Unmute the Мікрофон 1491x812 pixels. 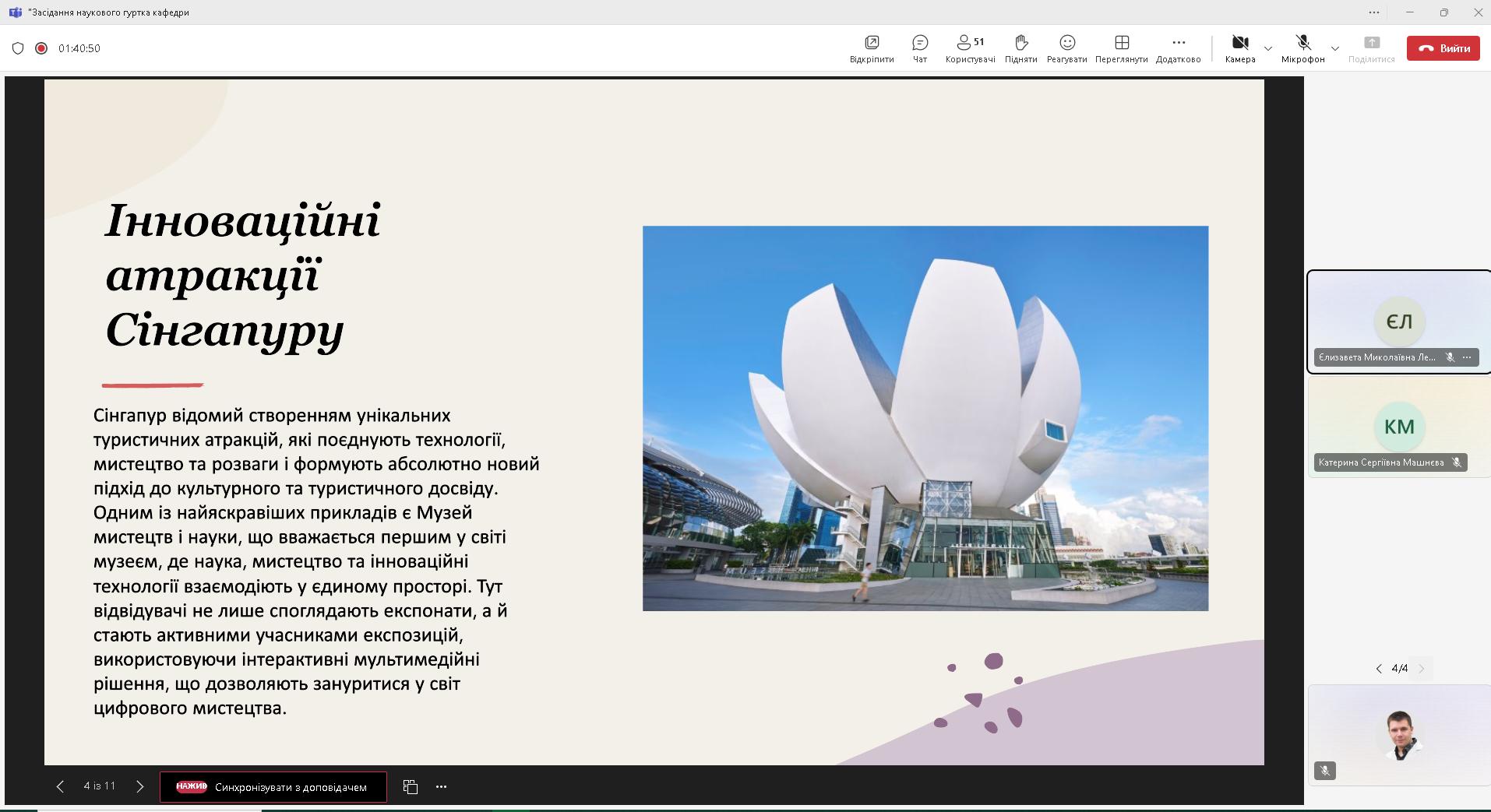click(x=1302, y=48)
